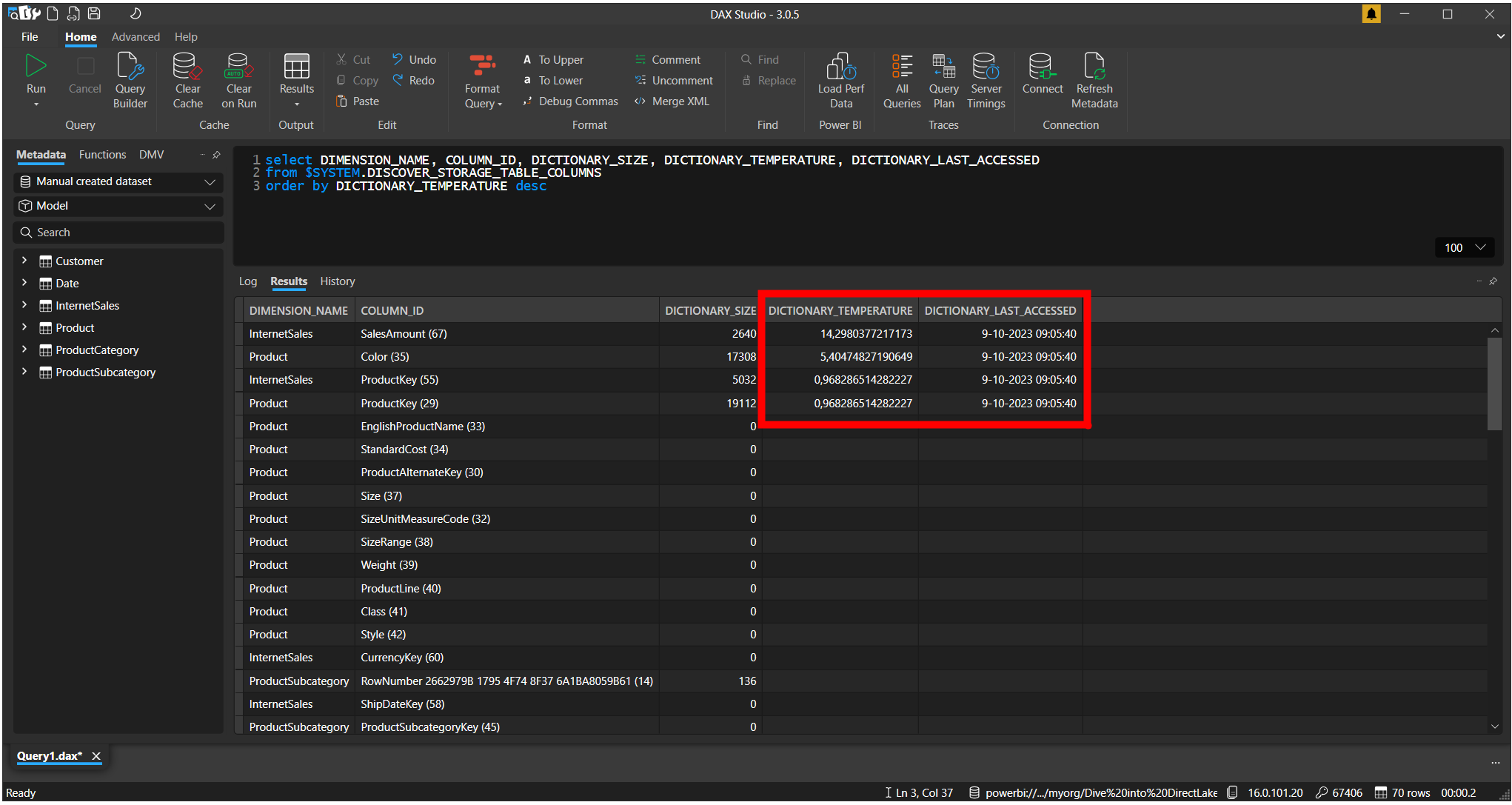1512x805 pixels.
Task: Open the Query Builder
Action: [130, 80]
